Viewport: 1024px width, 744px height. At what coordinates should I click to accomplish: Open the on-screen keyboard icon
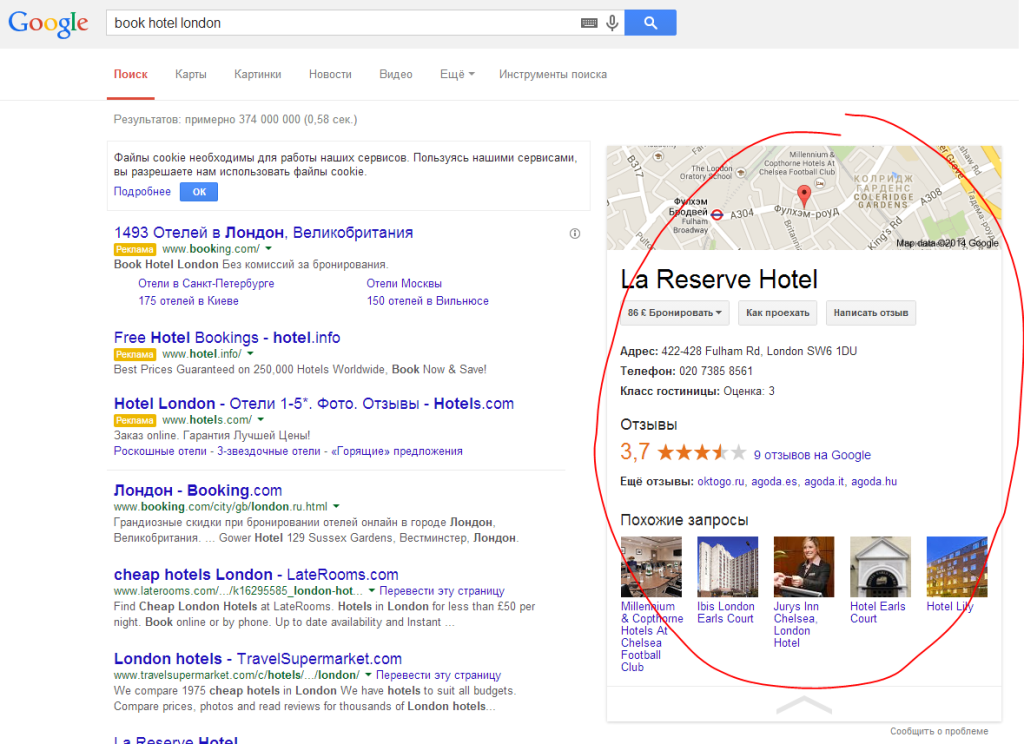pos(588,23)
